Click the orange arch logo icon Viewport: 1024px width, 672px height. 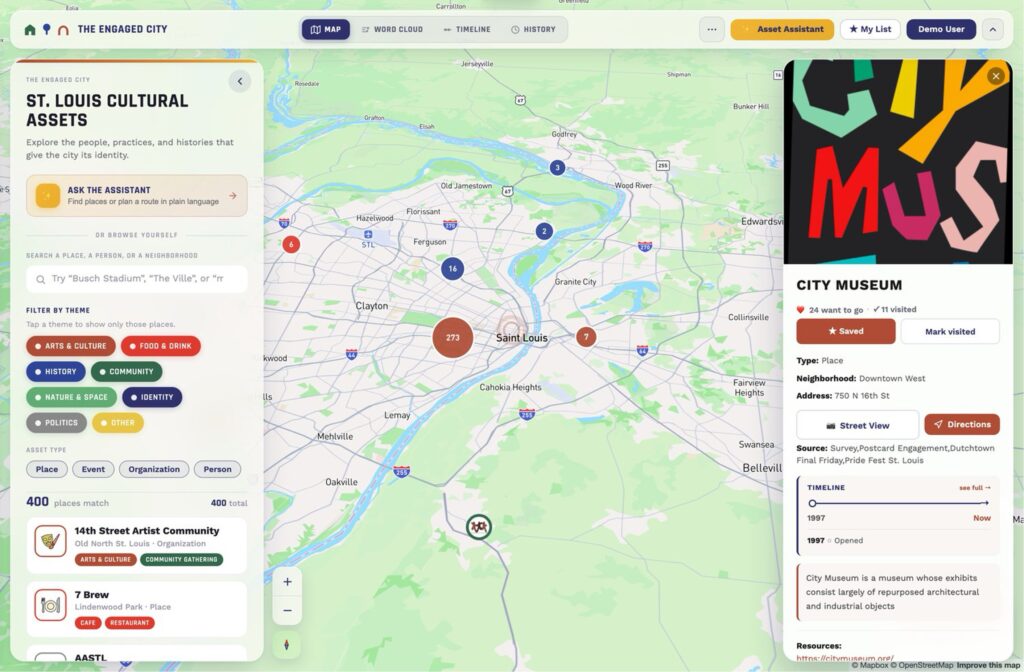(63, 30)
